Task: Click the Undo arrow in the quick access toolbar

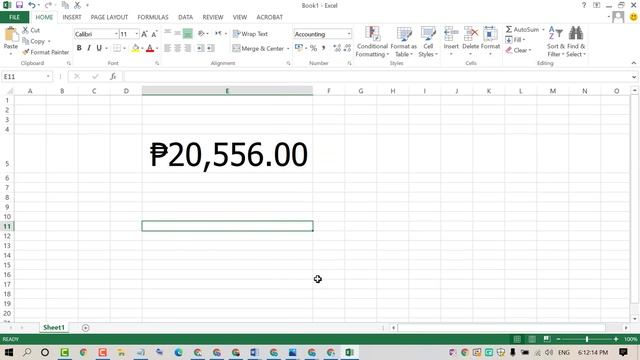Action: [x=32, y=5]
